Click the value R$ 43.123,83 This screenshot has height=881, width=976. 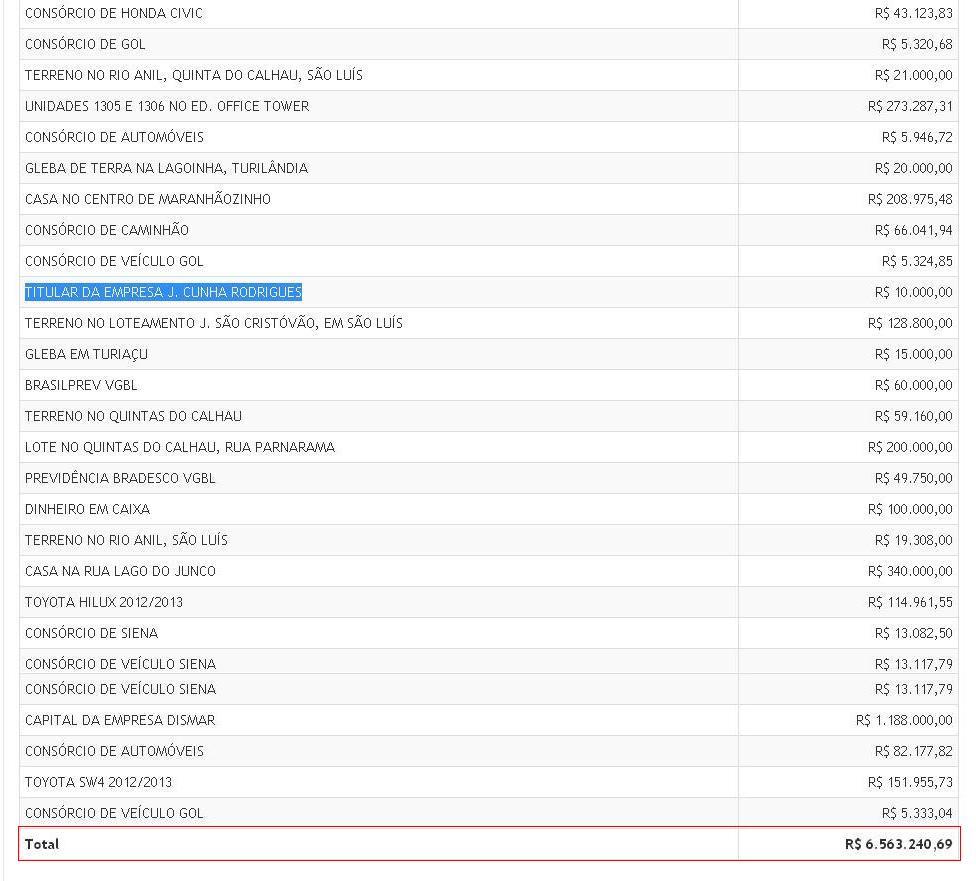coord(913,13)
